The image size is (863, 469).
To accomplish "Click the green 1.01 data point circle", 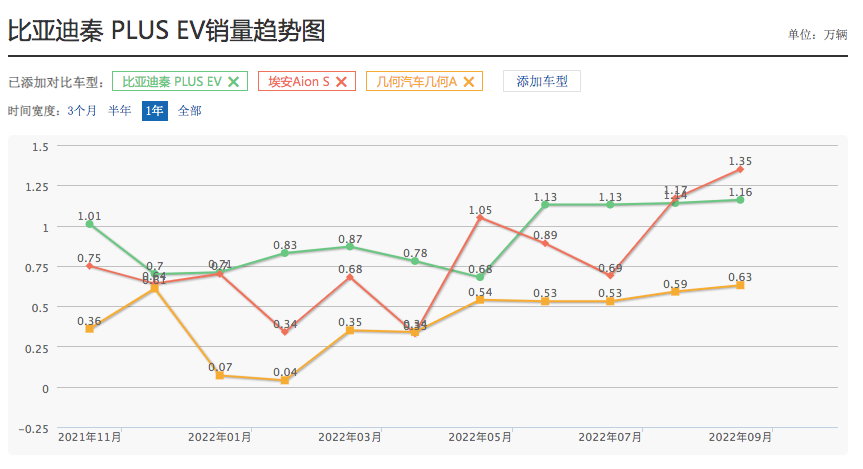I will point(90,224).
